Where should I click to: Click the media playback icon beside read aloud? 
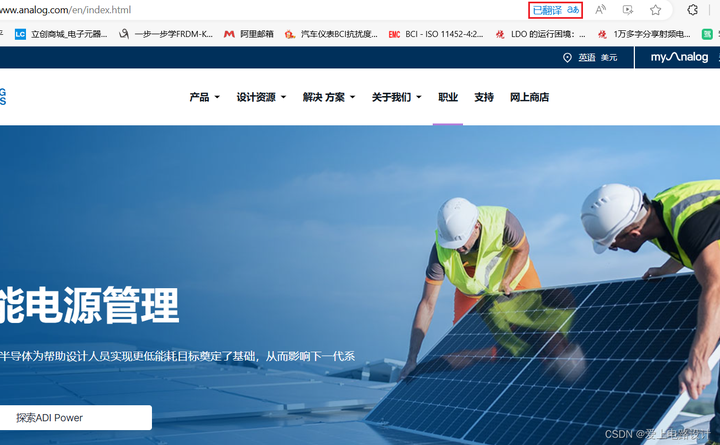(x=628, y=10)
